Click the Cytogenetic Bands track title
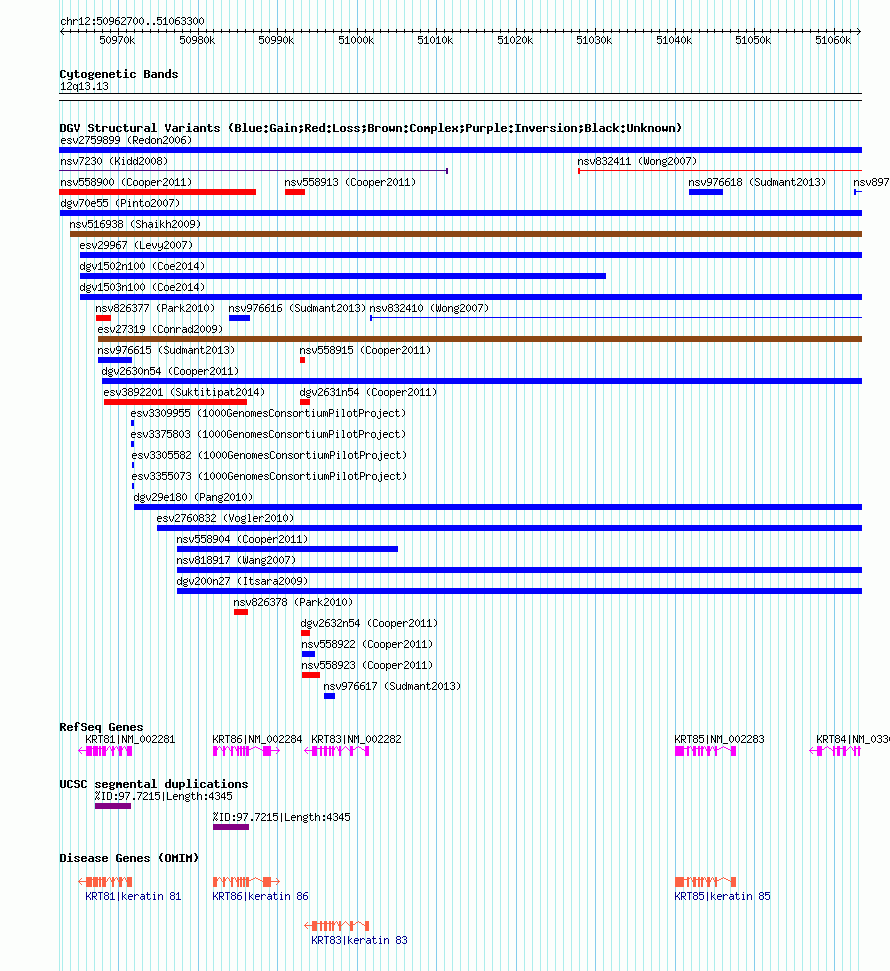 click(119, 74)
